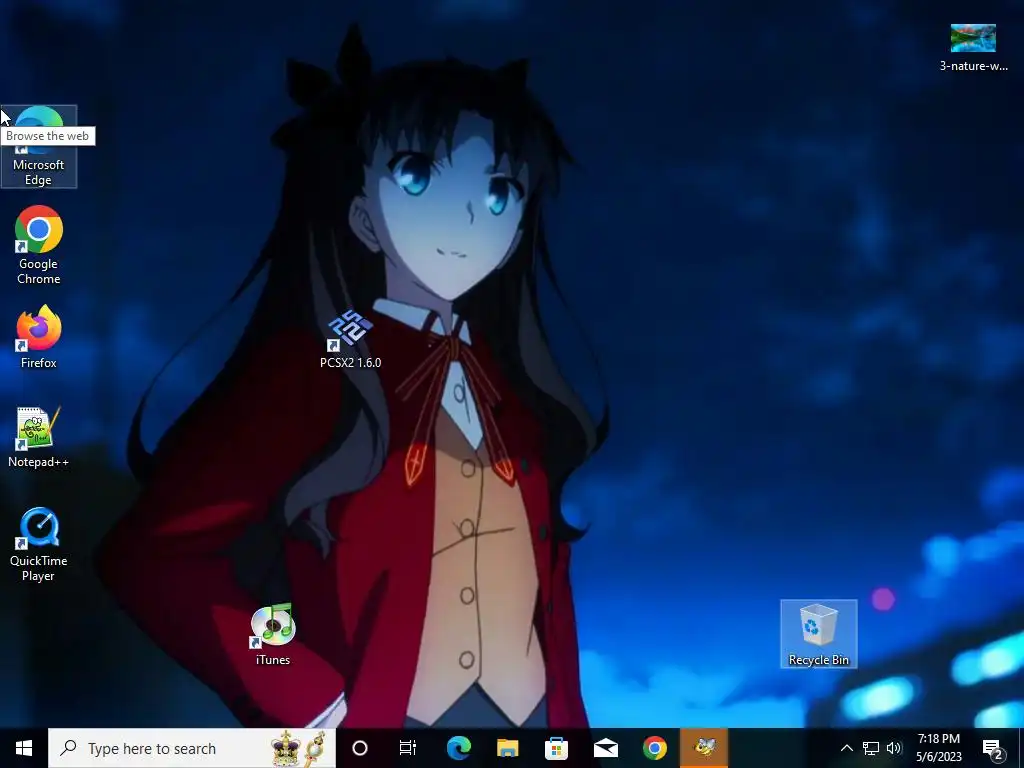Open File Explorer from the taskbar
The height and width of the screenshot is (768, 1024).
507,748
